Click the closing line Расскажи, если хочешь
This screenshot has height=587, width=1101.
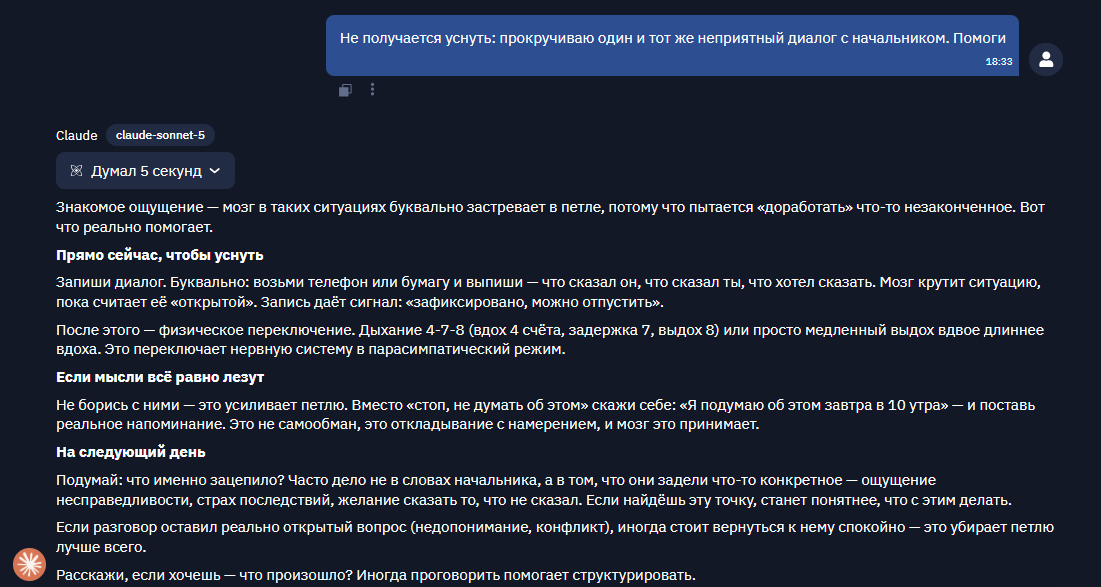tap(376, 576)
